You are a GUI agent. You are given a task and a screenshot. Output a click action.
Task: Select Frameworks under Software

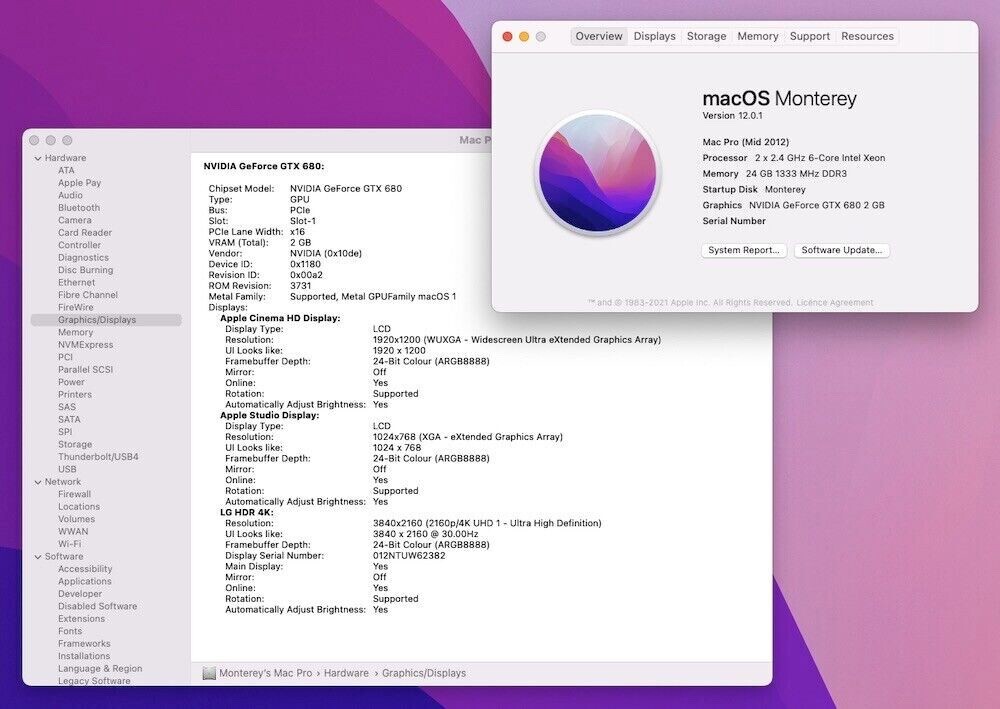(x=84, y=643)
